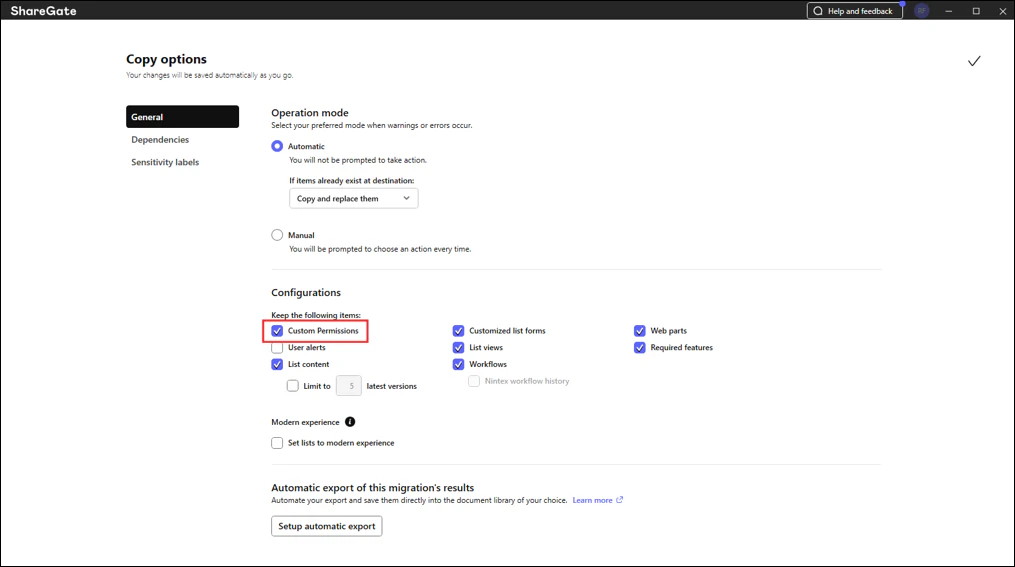The height and width of the screenshot is (567, 1015).
Task: Click the Operation mode heading
Action: (309, 113)
